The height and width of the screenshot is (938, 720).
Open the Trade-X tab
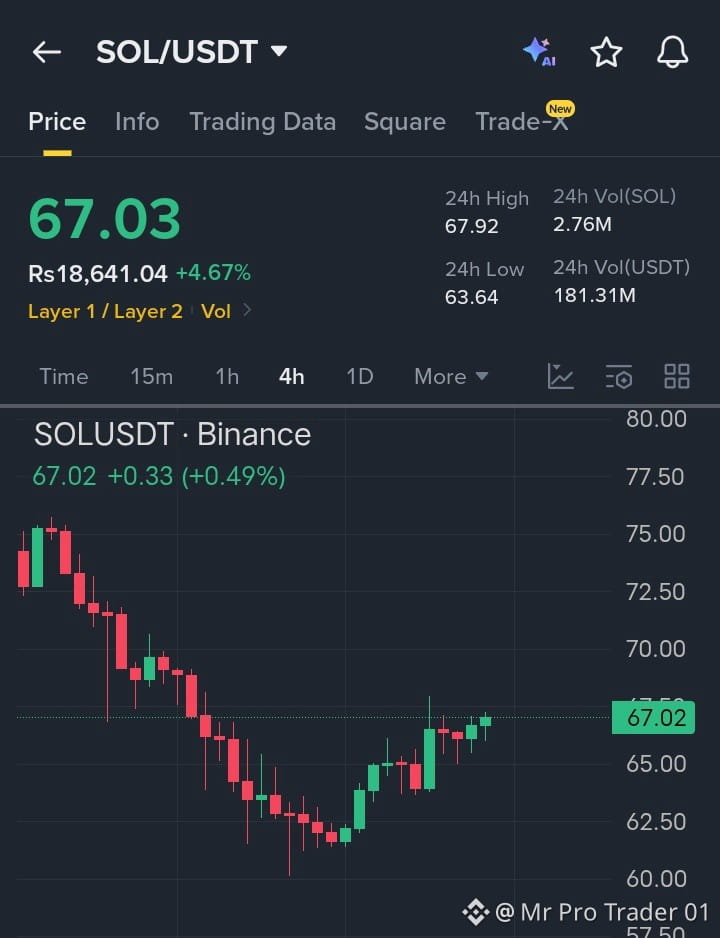click(x=521, y=122)
